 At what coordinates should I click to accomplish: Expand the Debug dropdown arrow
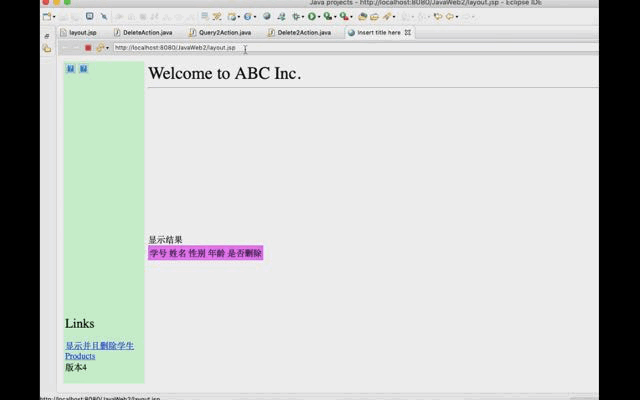(x=302, y=17)
